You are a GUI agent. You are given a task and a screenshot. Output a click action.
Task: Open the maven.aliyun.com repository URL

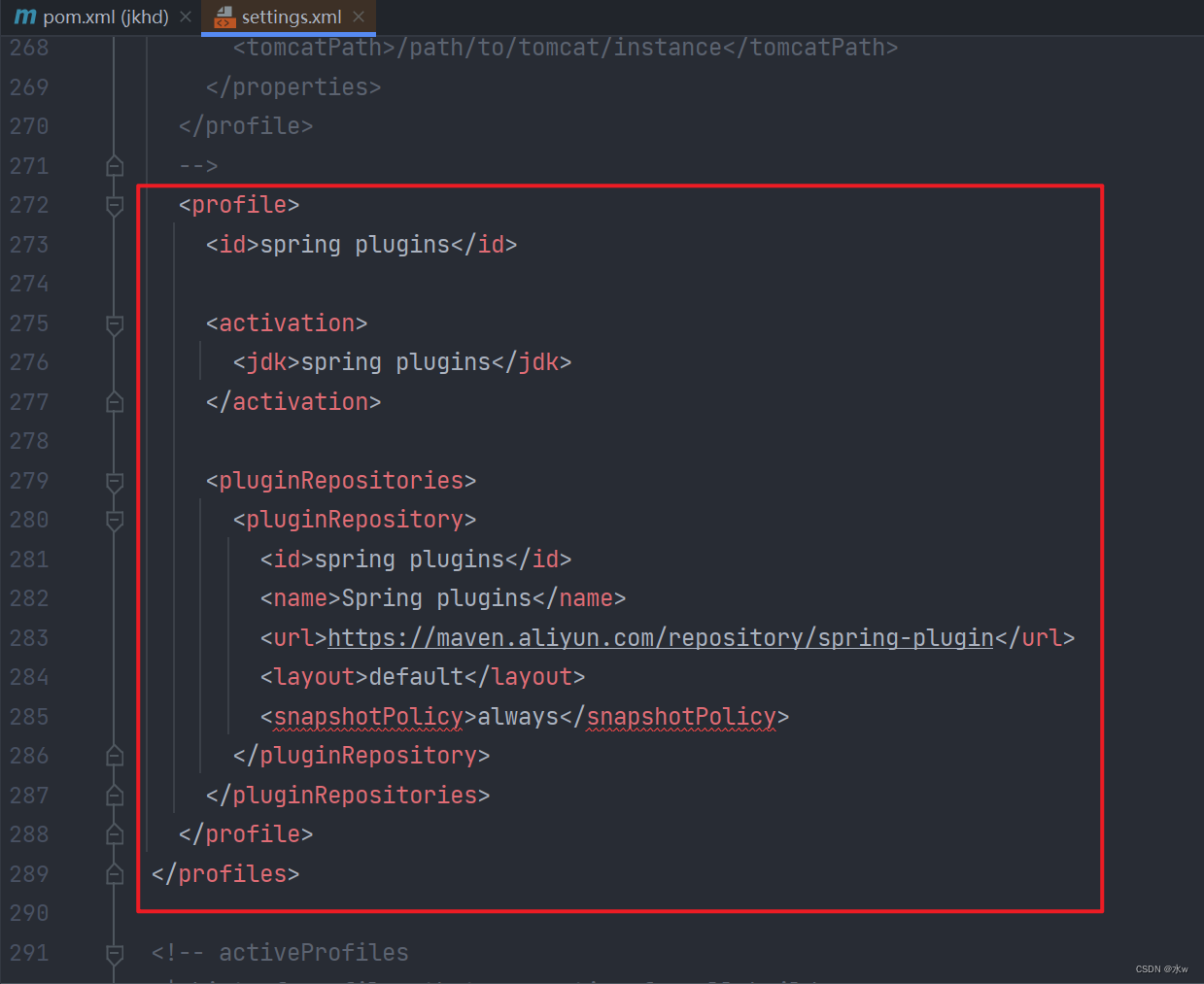coord(661,638)
